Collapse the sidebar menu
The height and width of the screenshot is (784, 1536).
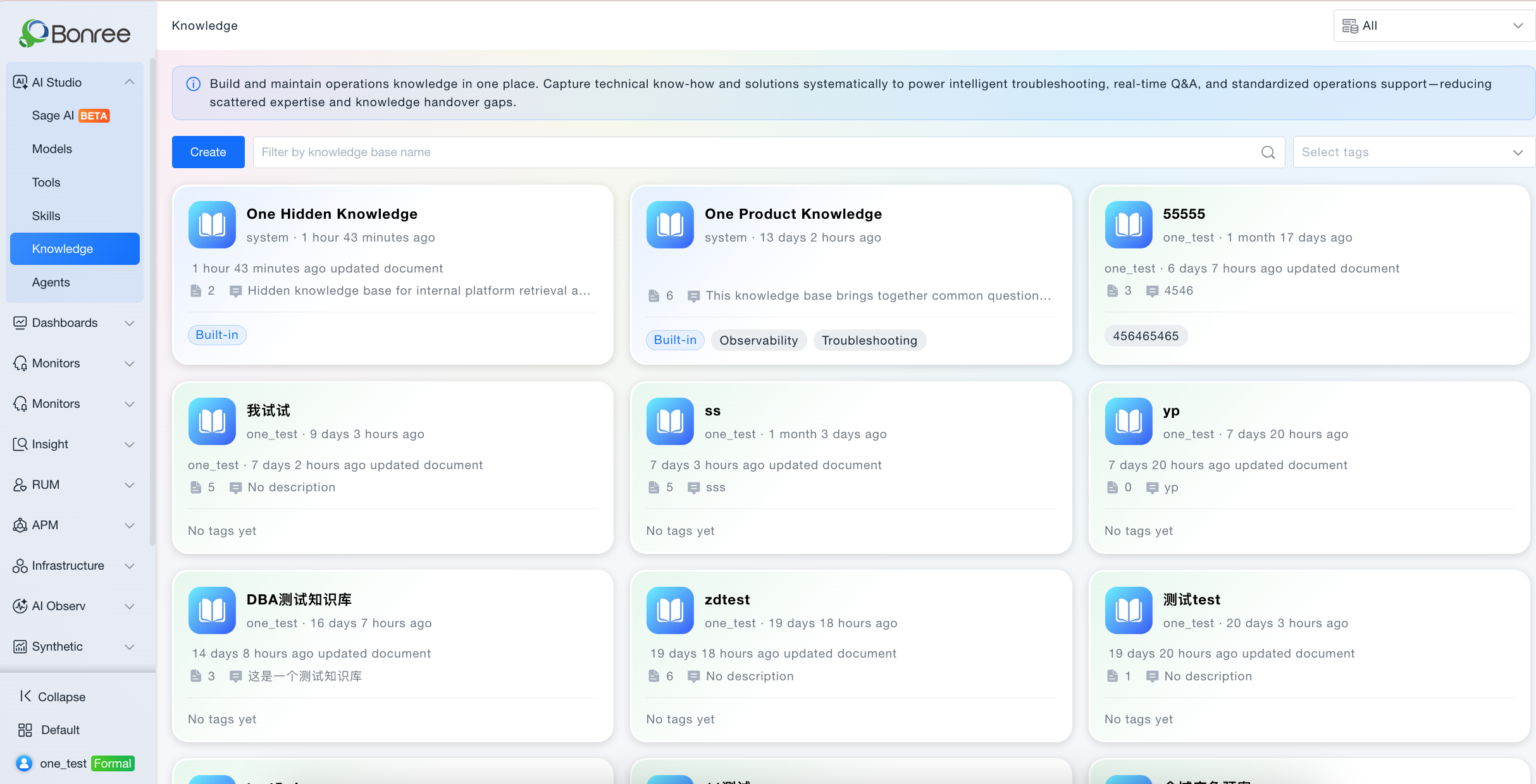(x=53, y=697)
